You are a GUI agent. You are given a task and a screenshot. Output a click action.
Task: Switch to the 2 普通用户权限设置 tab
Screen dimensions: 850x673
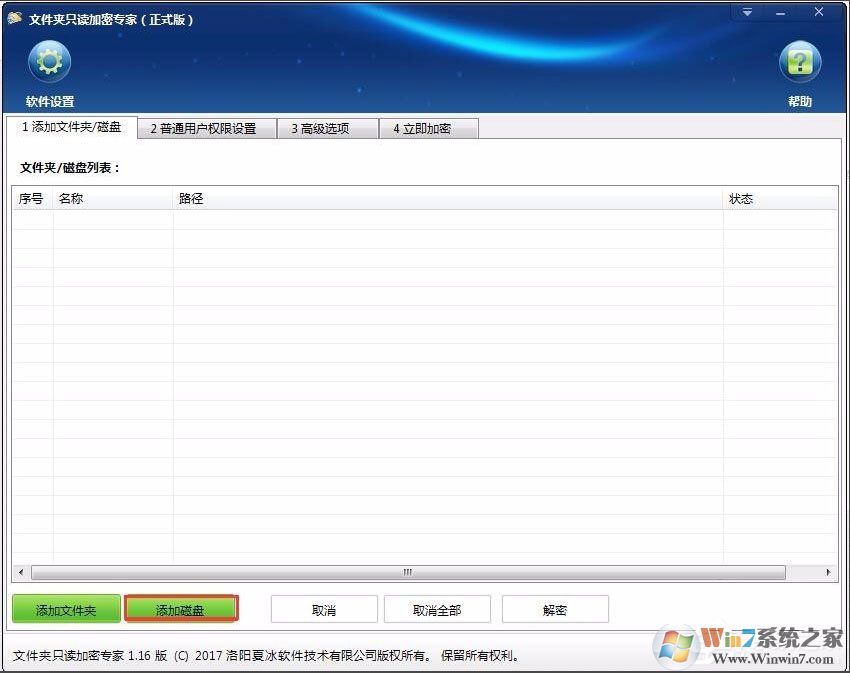click(x=205, y=128)
